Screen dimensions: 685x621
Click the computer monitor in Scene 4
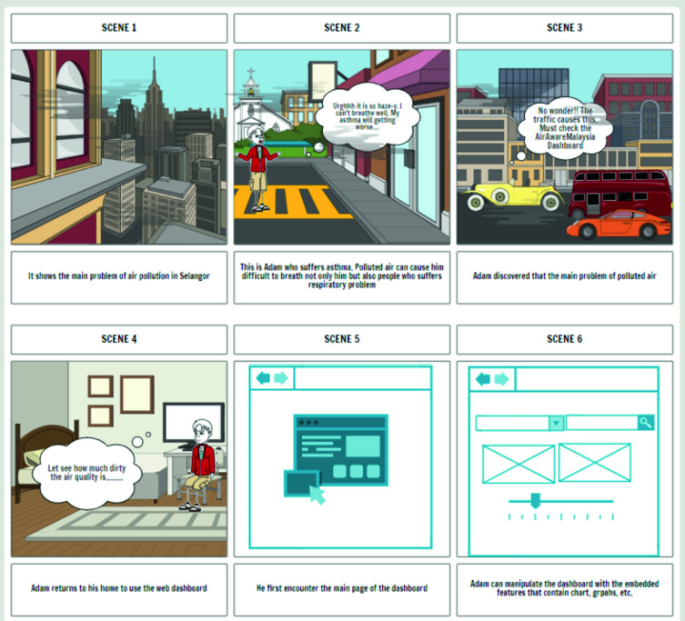[194, 424]
